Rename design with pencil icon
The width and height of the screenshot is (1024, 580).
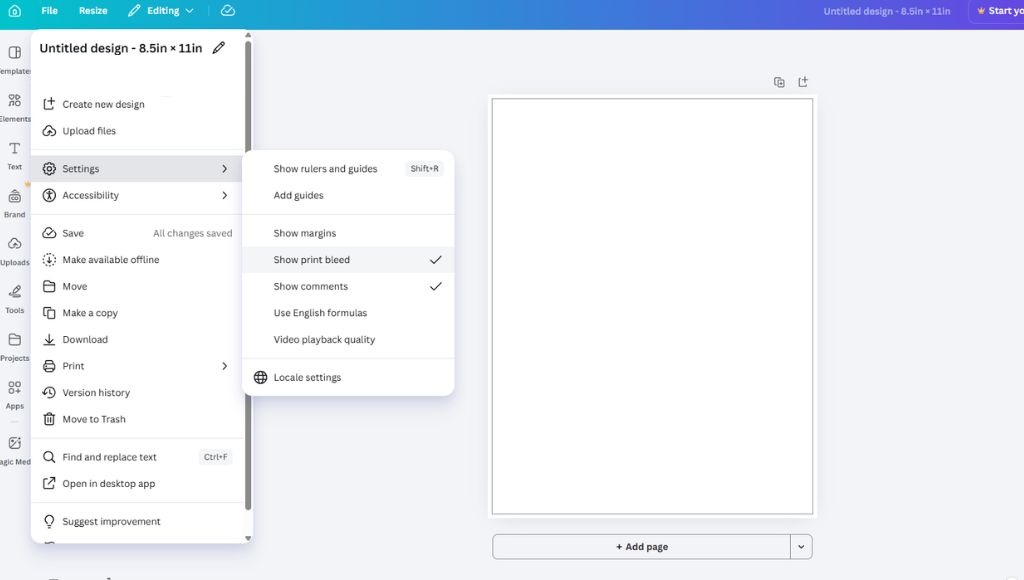[219, 48]
